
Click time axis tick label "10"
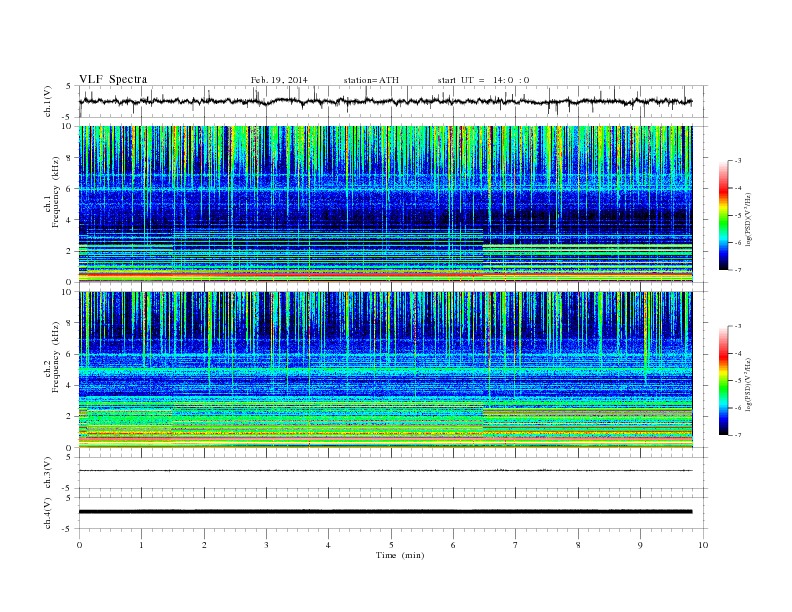[703, 545]
